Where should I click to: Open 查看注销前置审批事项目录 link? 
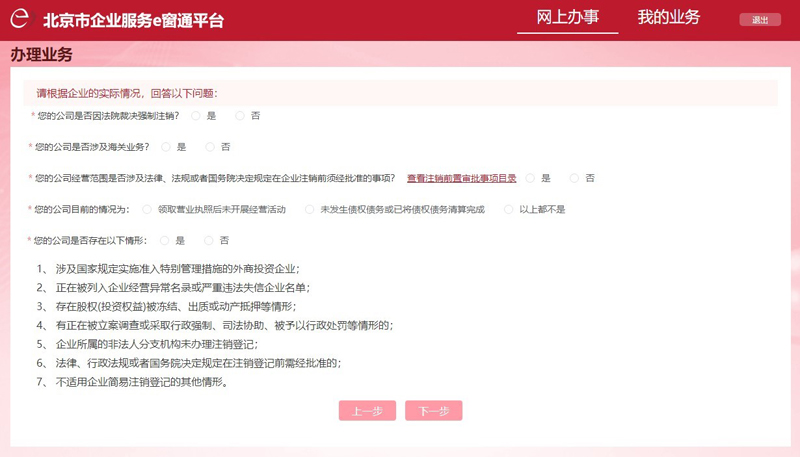pyautogui.click(x=461, y=178)
